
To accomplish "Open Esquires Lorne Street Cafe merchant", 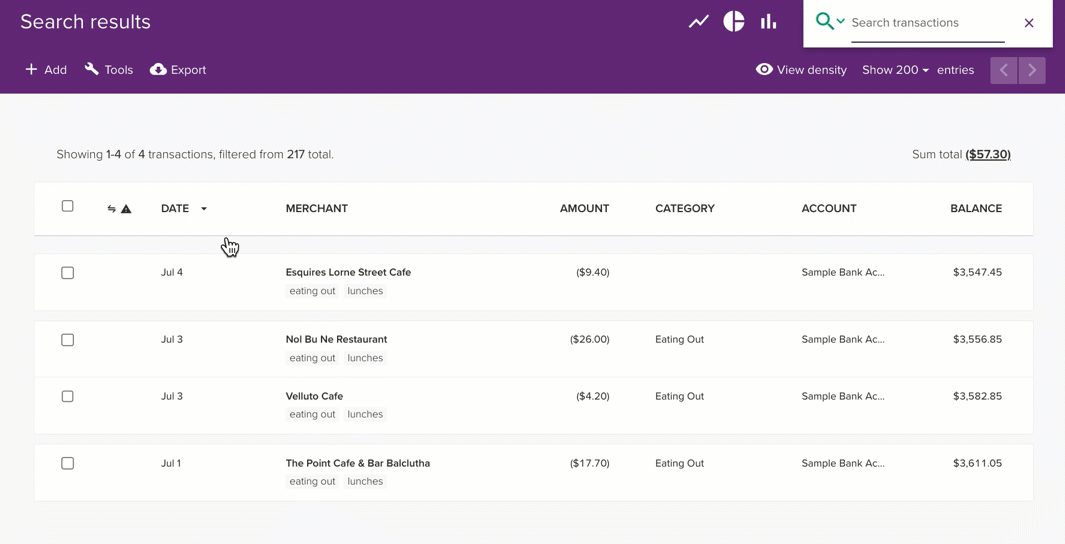I will (348, 272).
